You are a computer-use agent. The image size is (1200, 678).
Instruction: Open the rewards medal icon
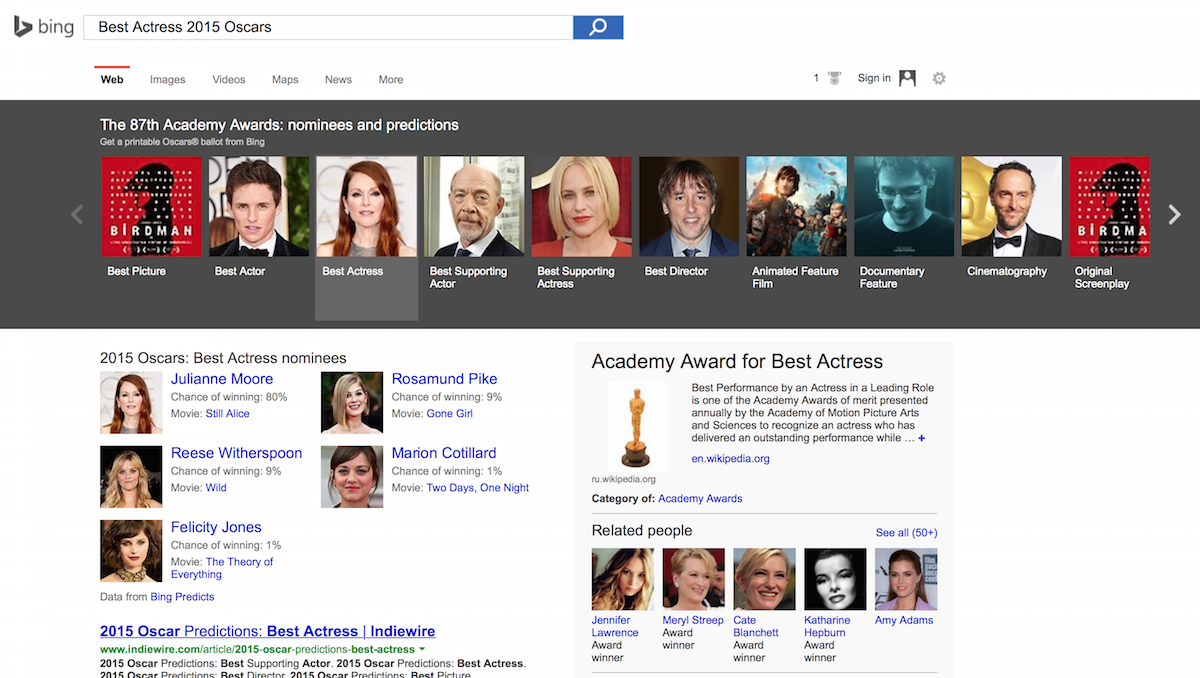click(x=834, y=79)
